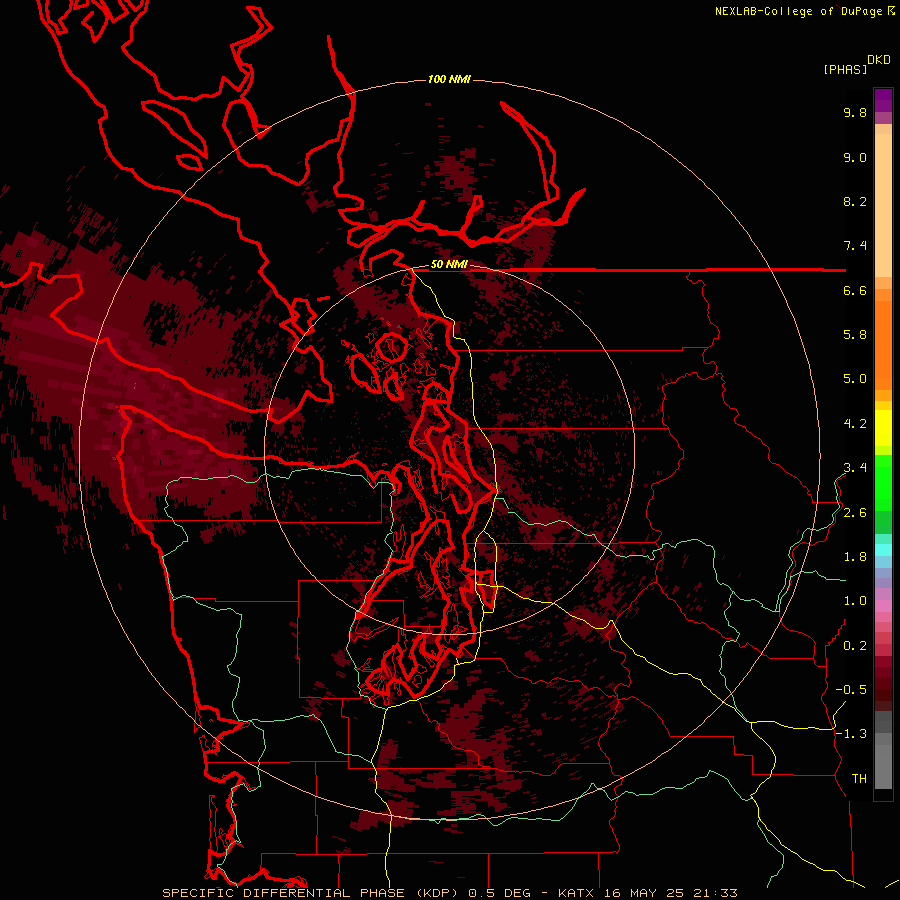Pick the yellow band on color bar

(x=883, y=428)
